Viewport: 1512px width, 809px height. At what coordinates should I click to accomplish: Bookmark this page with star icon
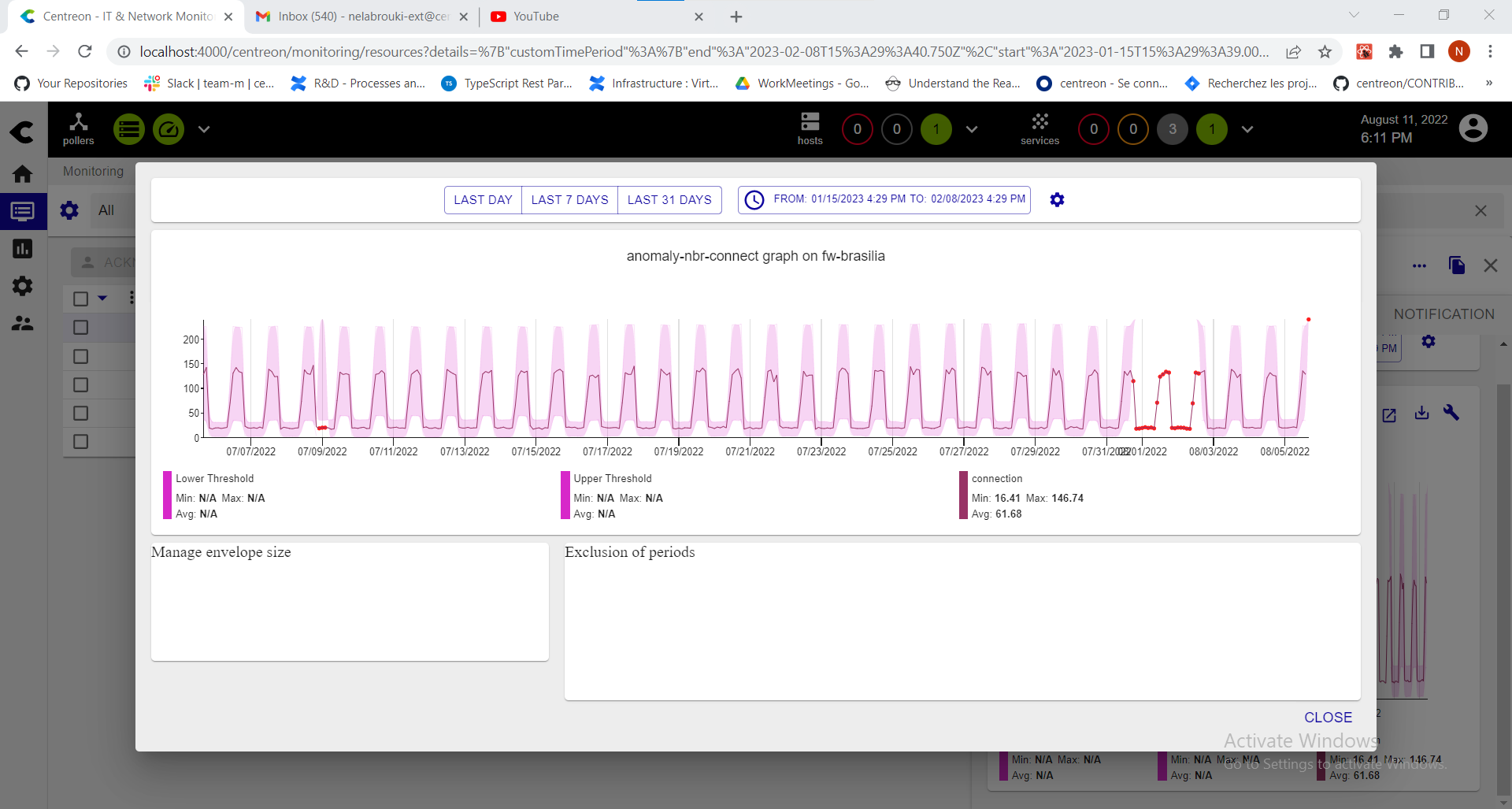point(1325,52)
